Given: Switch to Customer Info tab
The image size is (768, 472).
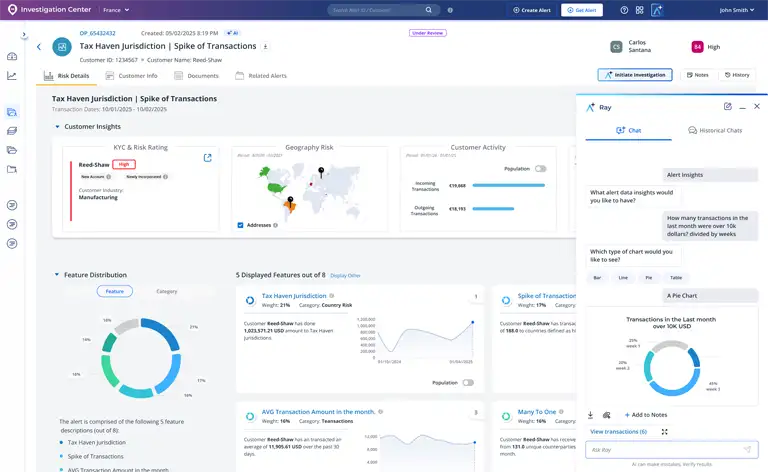Looking at the screenshot, I should 131,76.
